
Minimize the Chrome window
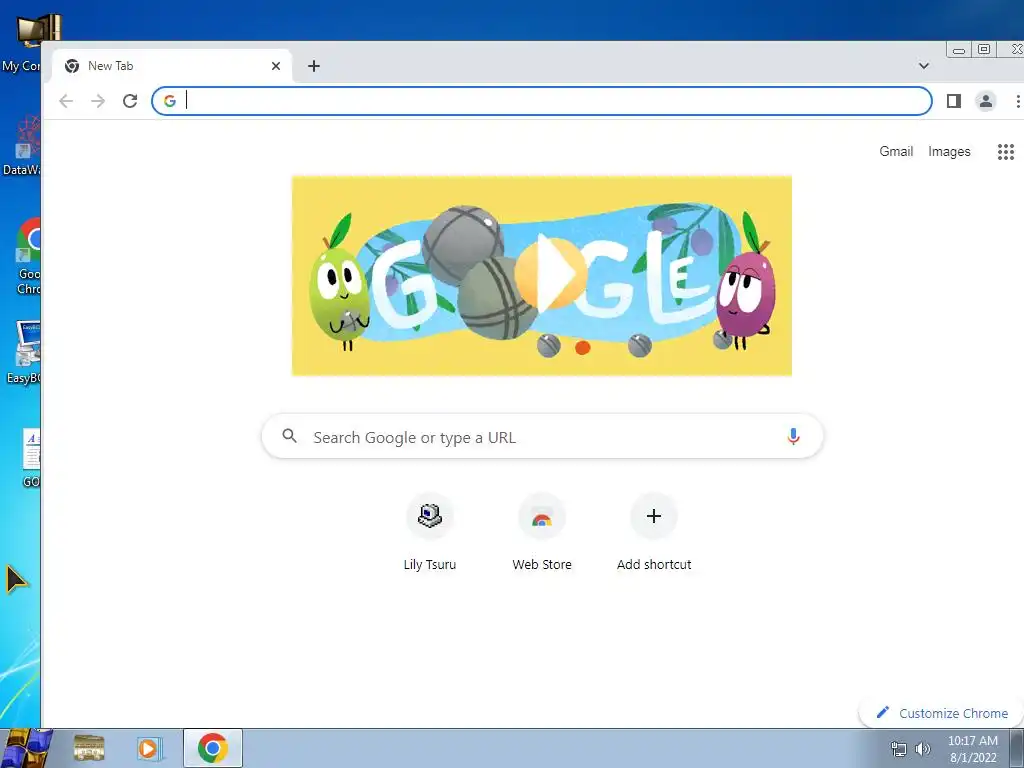pyautogui.click(x=959, y=50)
